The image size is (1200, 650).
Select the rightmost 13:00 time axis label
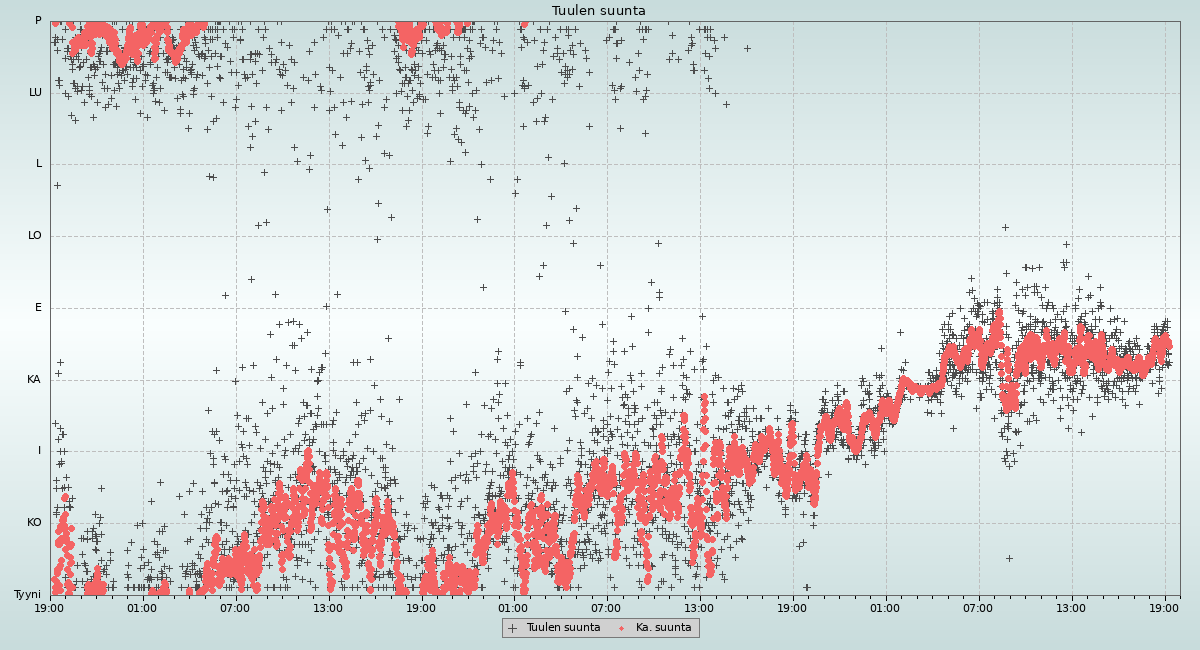point(1071,607)
